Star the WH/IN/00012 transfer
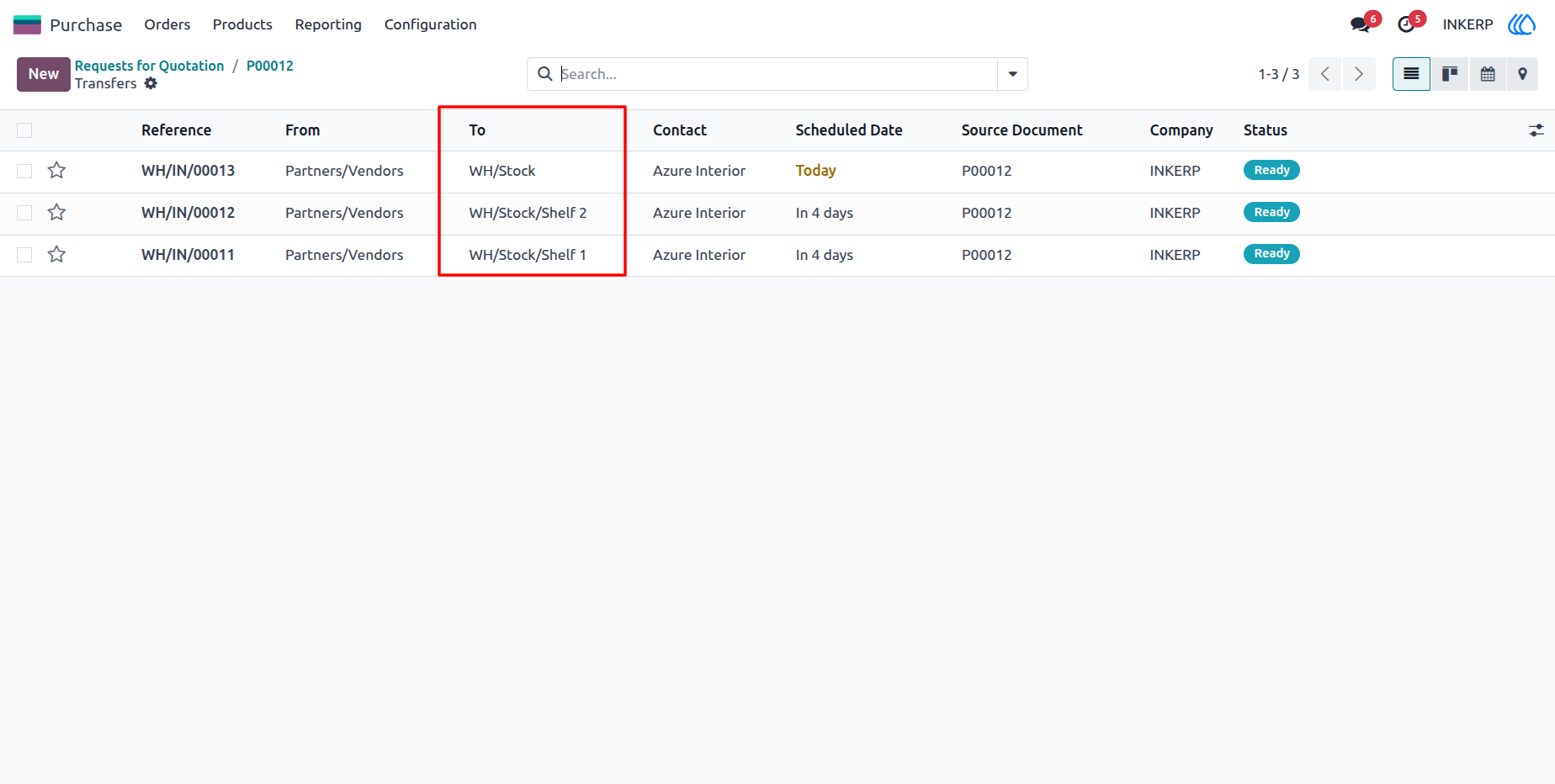The width and height of the screenshot is (1555, 784). [x=56, y=213]
